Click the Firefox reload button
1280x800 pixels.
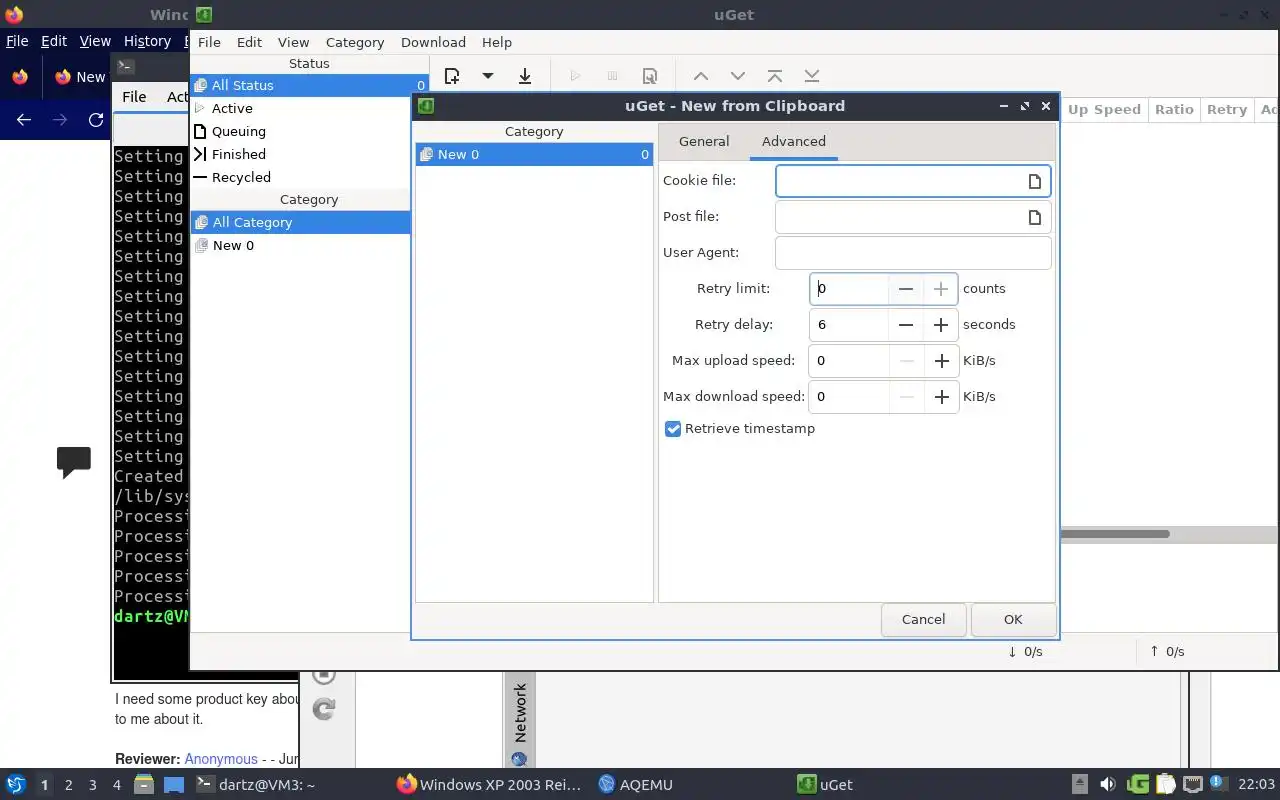tap(96, 119)
